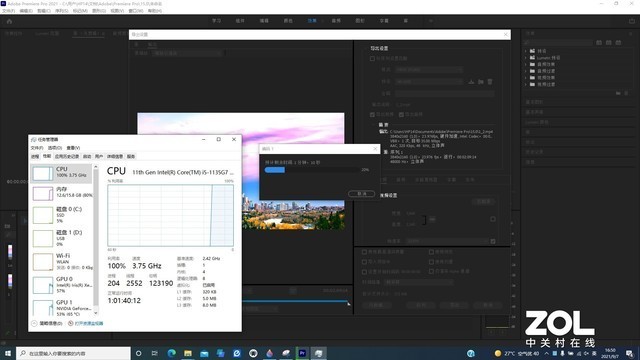
Task: Click the delete preset trash icon
Action: click(x=490, y=82)
